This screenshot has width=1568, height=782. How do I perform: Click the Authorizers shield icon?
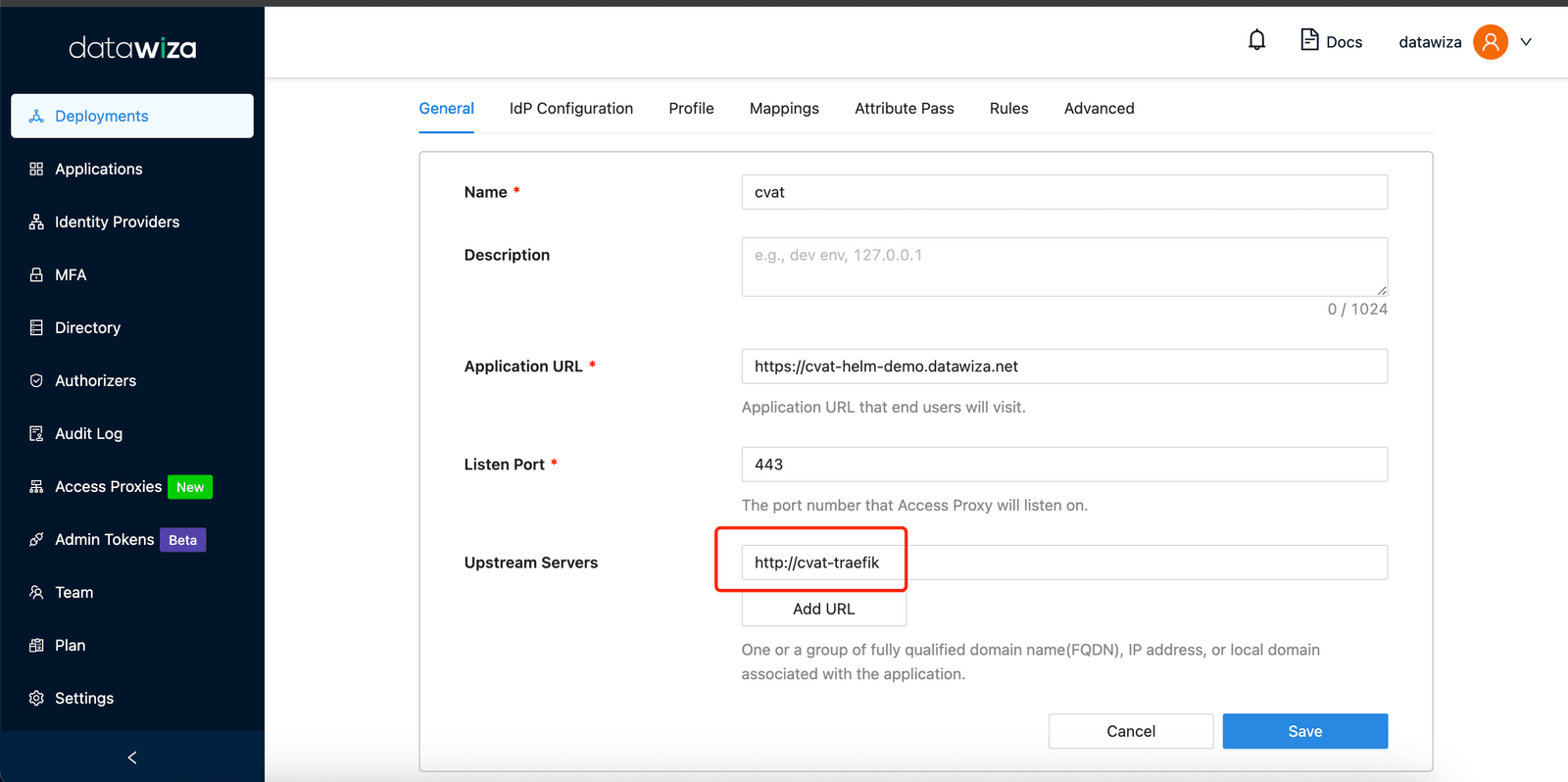pyautogui.click(x=36, y=380)
